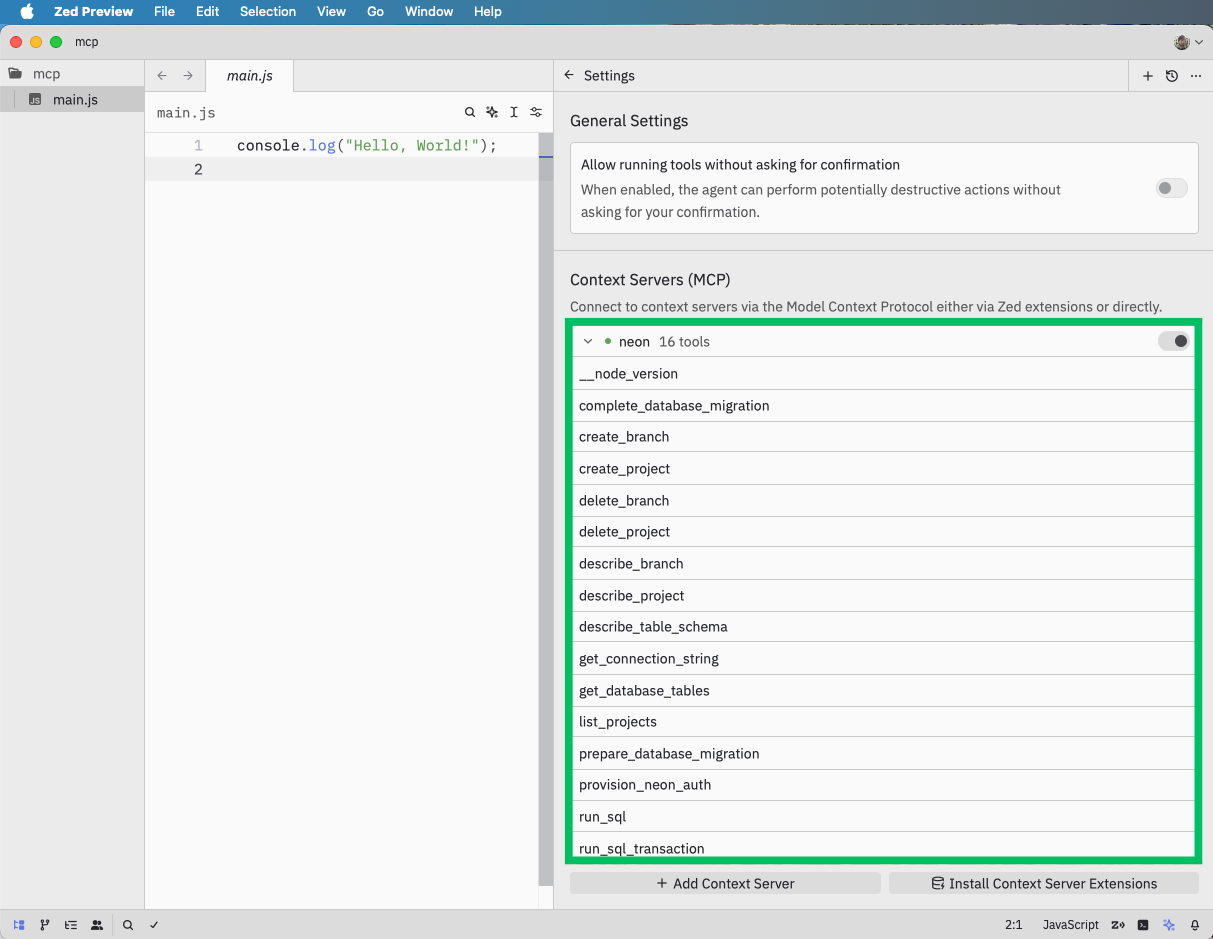Image resolution: width=1213 pixels, height=939 pixels.
Task: Open thread history clock icon
Action: tap(1172, 76)
